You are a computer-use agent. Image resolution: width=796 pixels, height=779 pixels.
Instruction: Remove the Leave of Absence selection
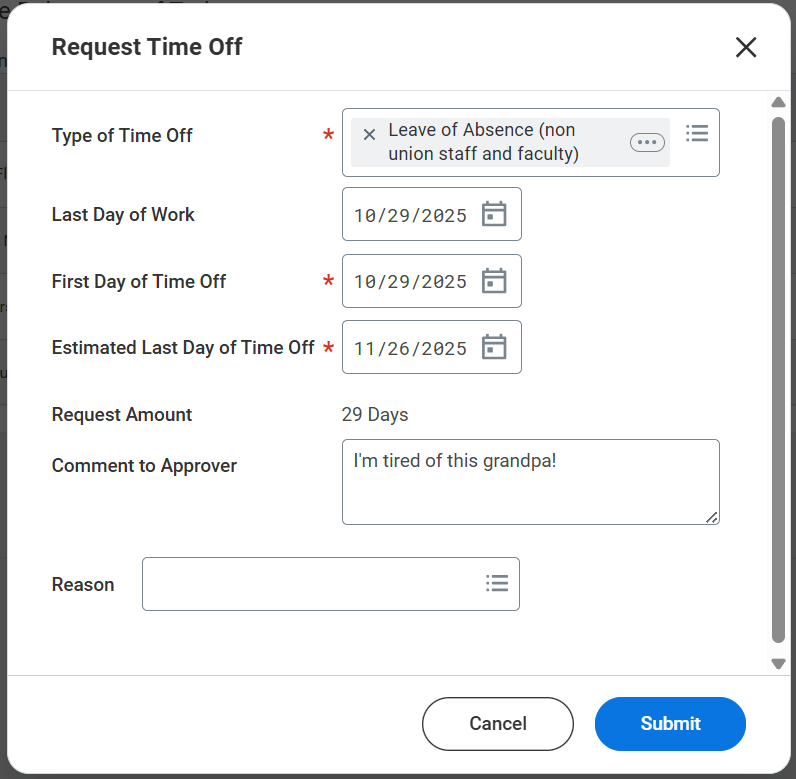point(369,135)
